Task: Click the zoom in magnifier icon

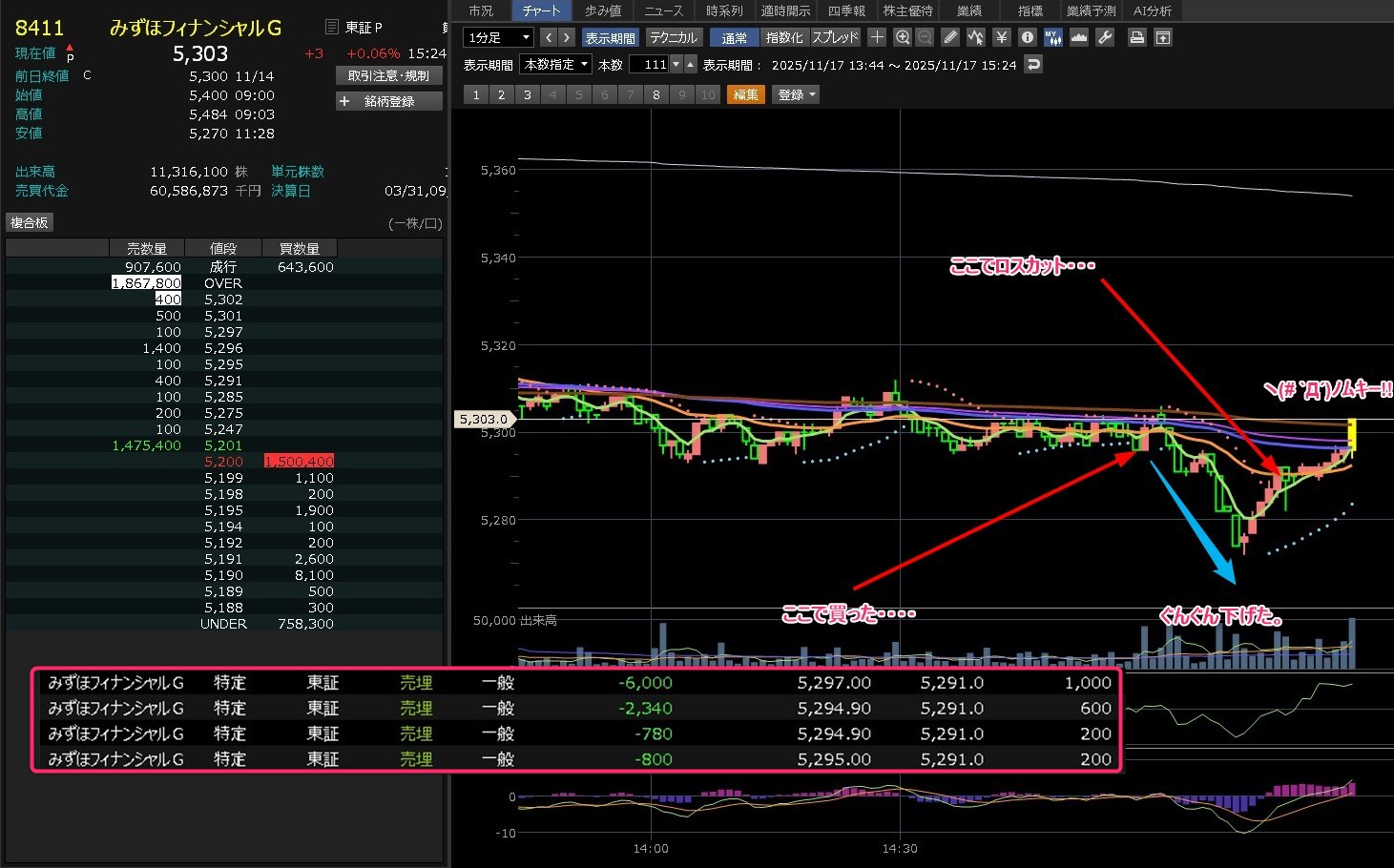Action: [x=903, y=37]
